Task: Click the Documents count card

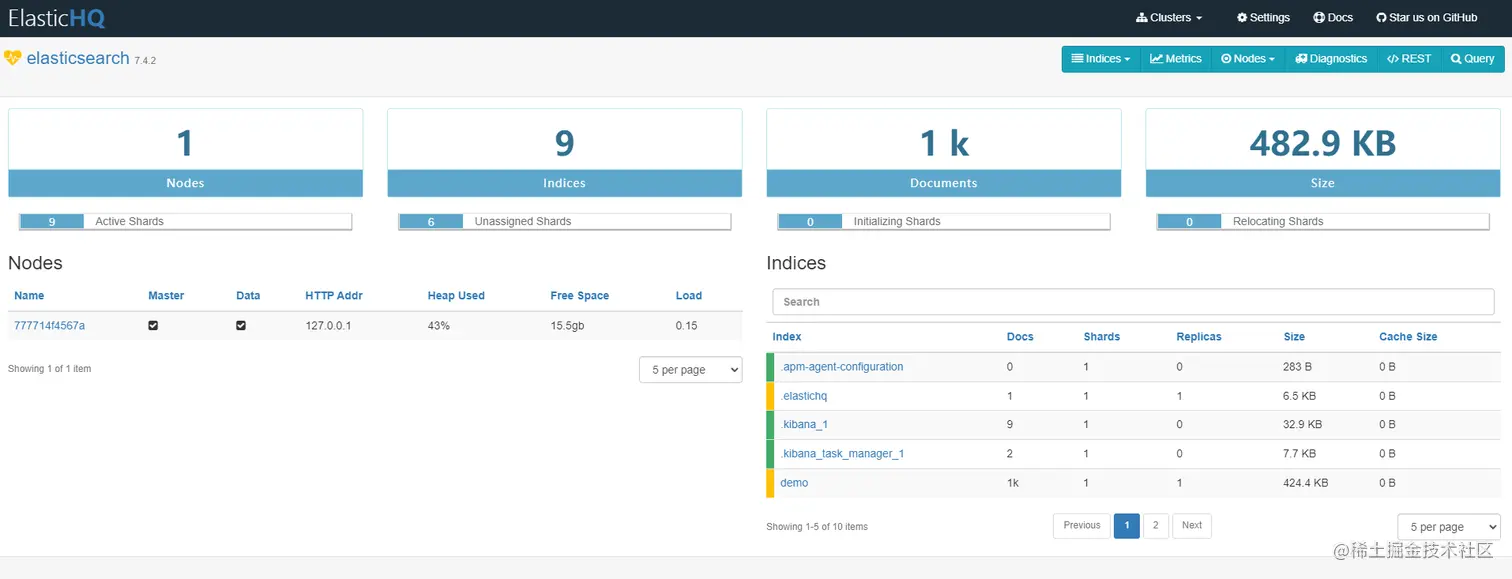Action: [x=944, y=153]
